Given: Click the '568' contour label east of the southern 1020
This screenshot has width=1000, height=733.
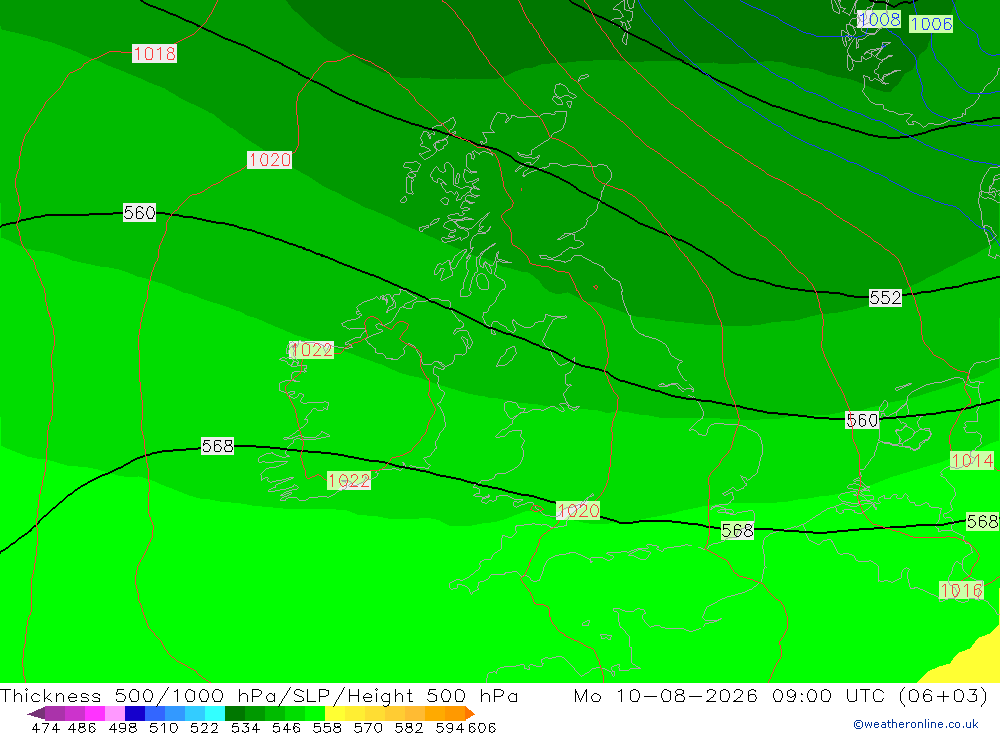Looking at the screenshot, I should [x=737, y=531].
